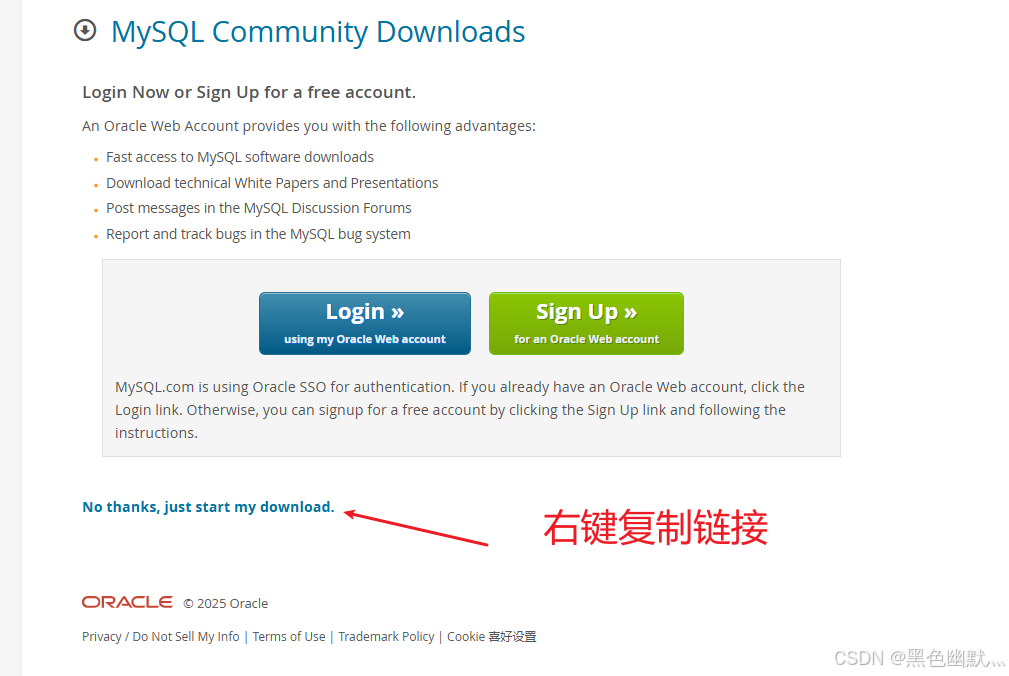This screenshot has height=676, width=1009.
Task: Click the Oracle SSO authentication paragraph
Action: [x=459, y=410]
